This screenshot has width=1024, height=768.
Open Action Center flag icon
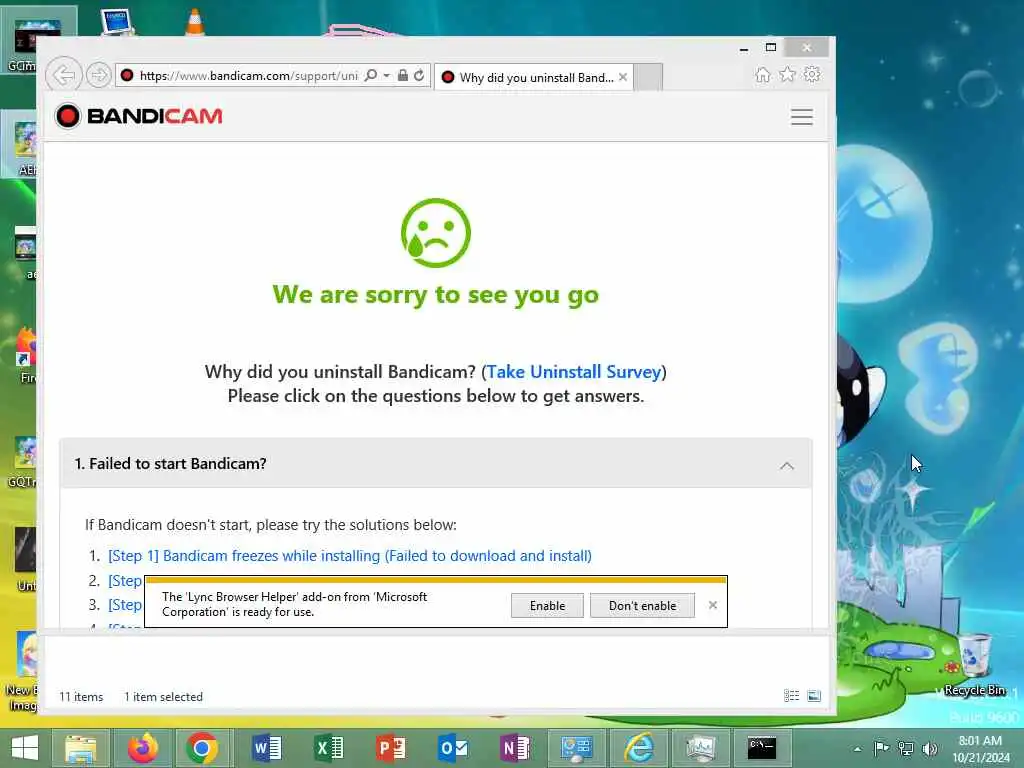point(881,748)
